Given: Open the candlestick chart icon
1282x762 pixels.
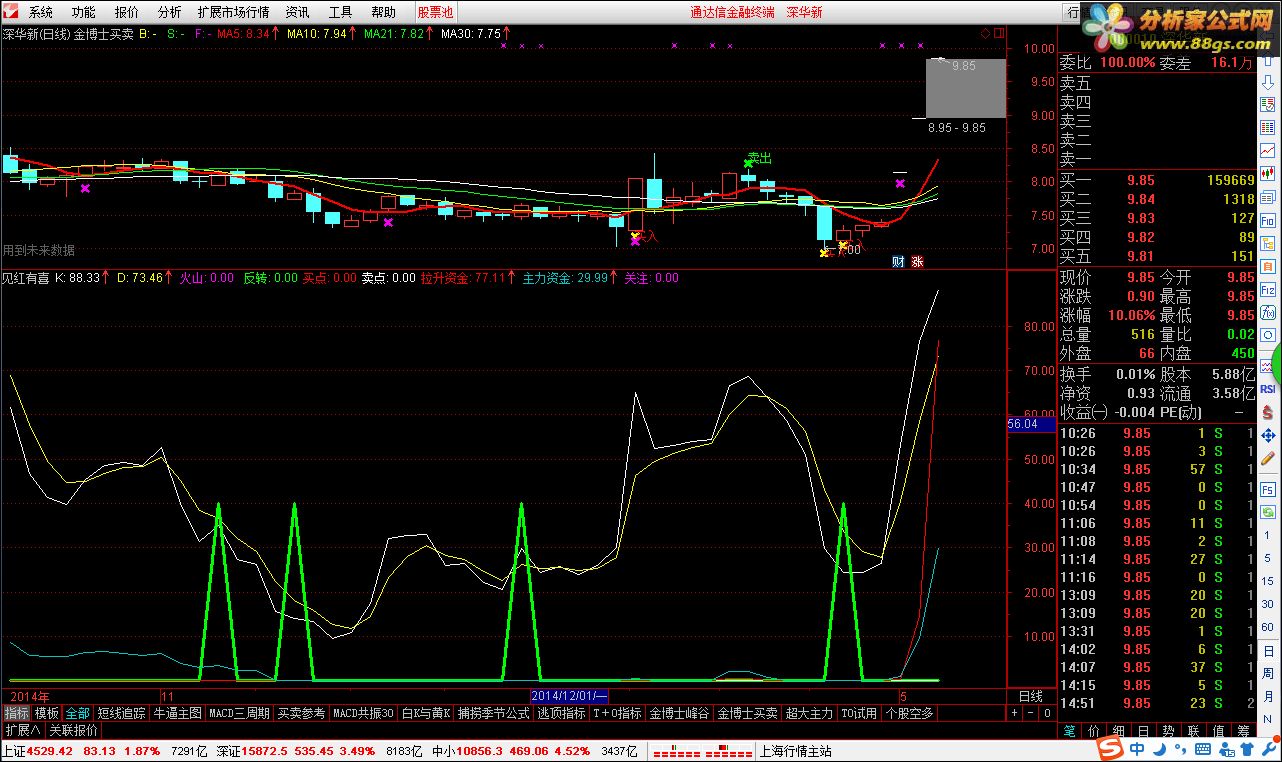Looking at the screenshot, I should click(x=1267, y=173).
